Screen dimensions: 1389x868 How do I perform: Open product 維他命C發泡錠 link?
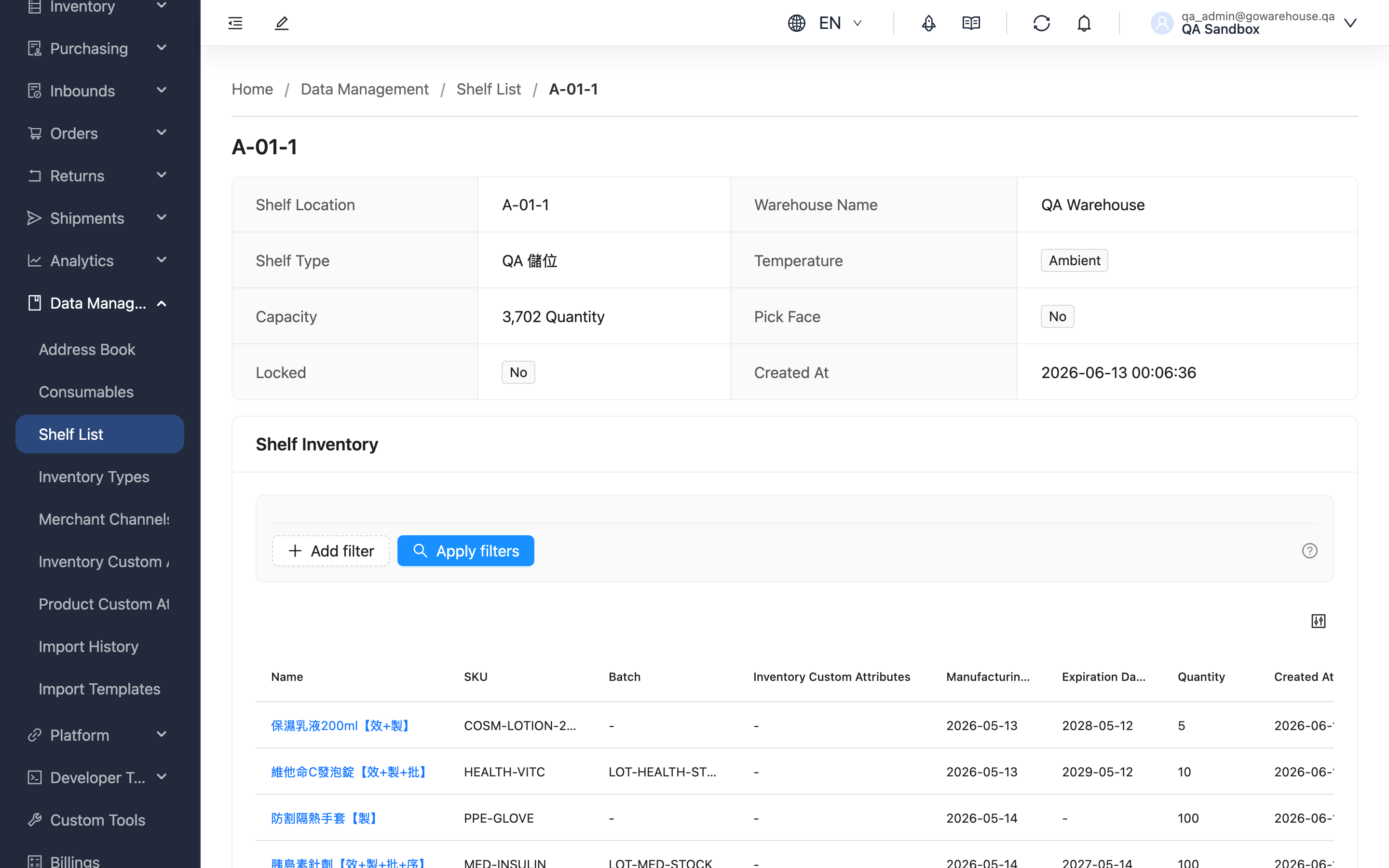click(x=350, y=772)
